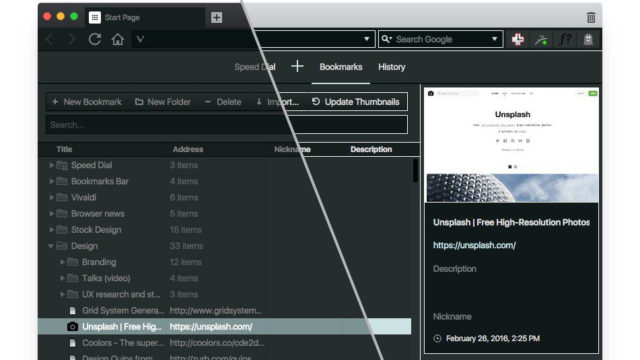Expand the Branding subfolder
The height and width of the screenshot is (360, 640).
coord(62,262)
